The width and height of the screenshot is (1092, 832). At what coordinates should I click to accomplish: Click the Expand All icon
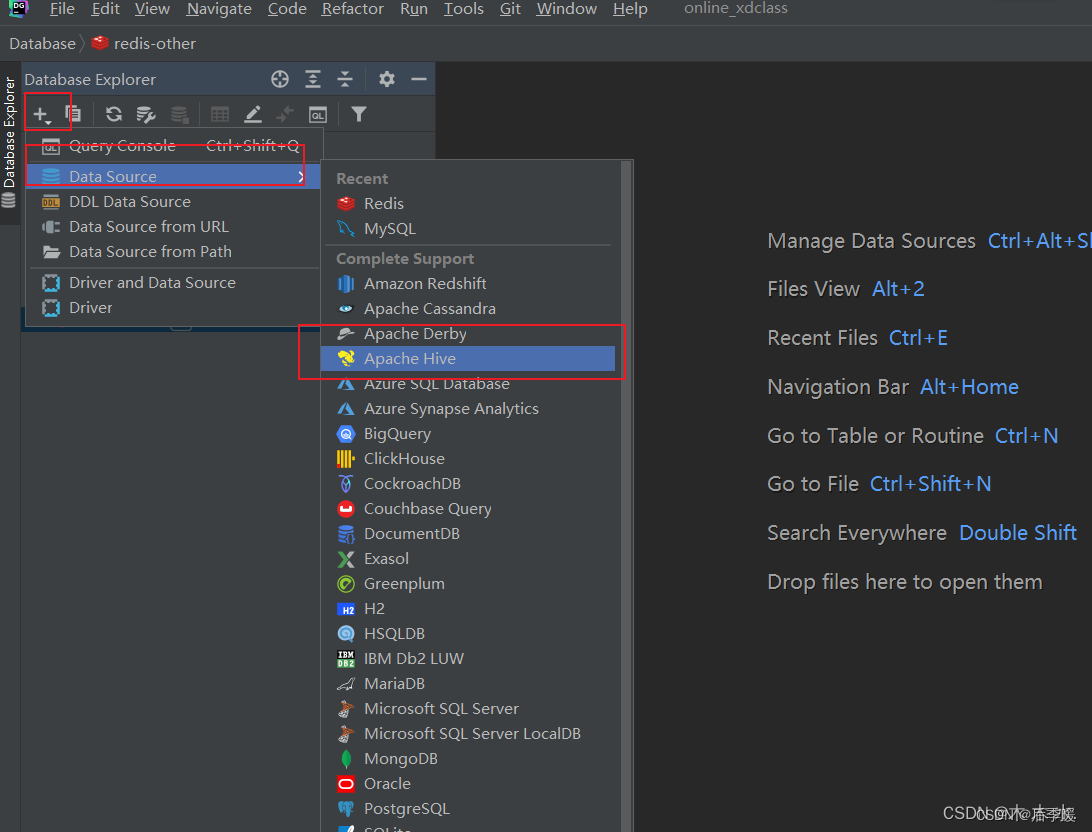coord(313,79)
